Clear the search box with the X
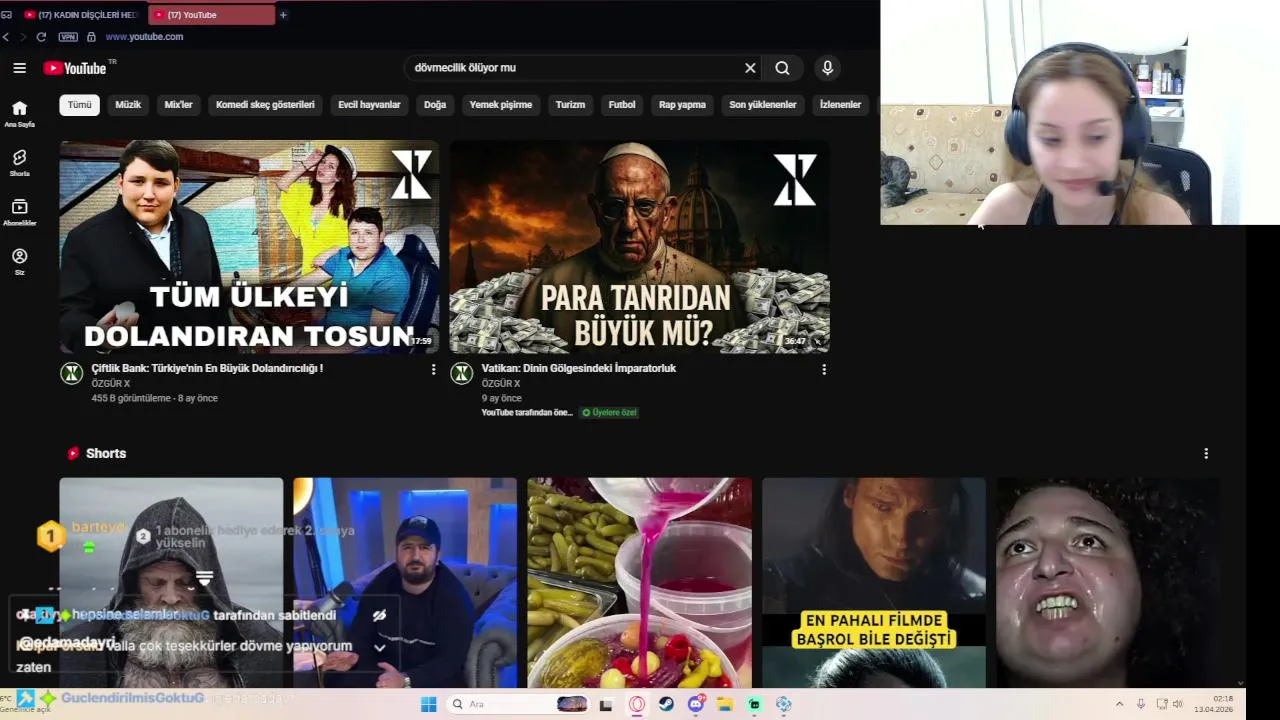 (750, 68)
